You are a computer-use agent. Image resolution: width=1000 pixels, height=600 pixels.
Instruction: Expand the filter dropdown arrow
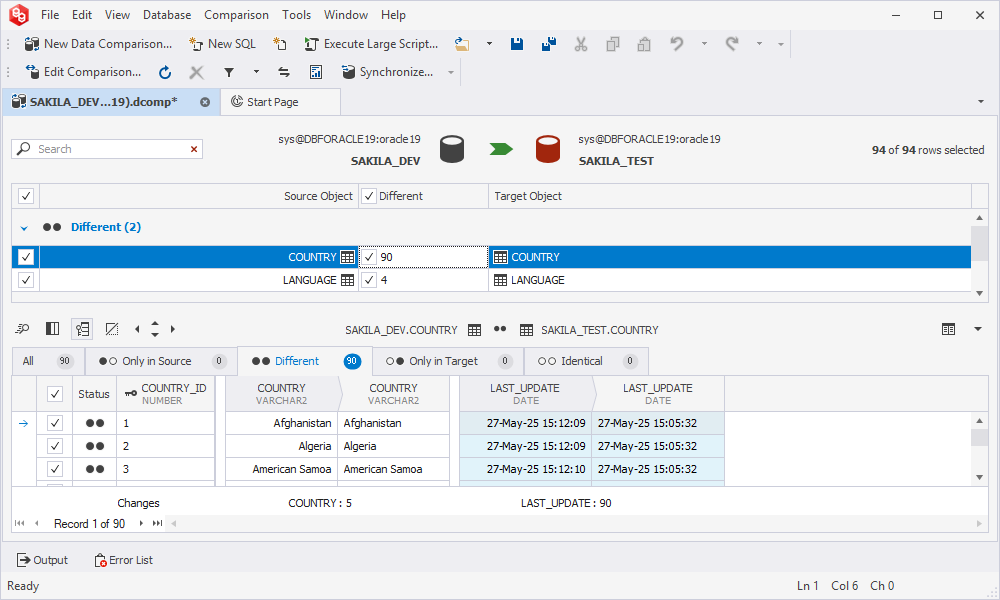pyautogui.click(x=256, y=72)
